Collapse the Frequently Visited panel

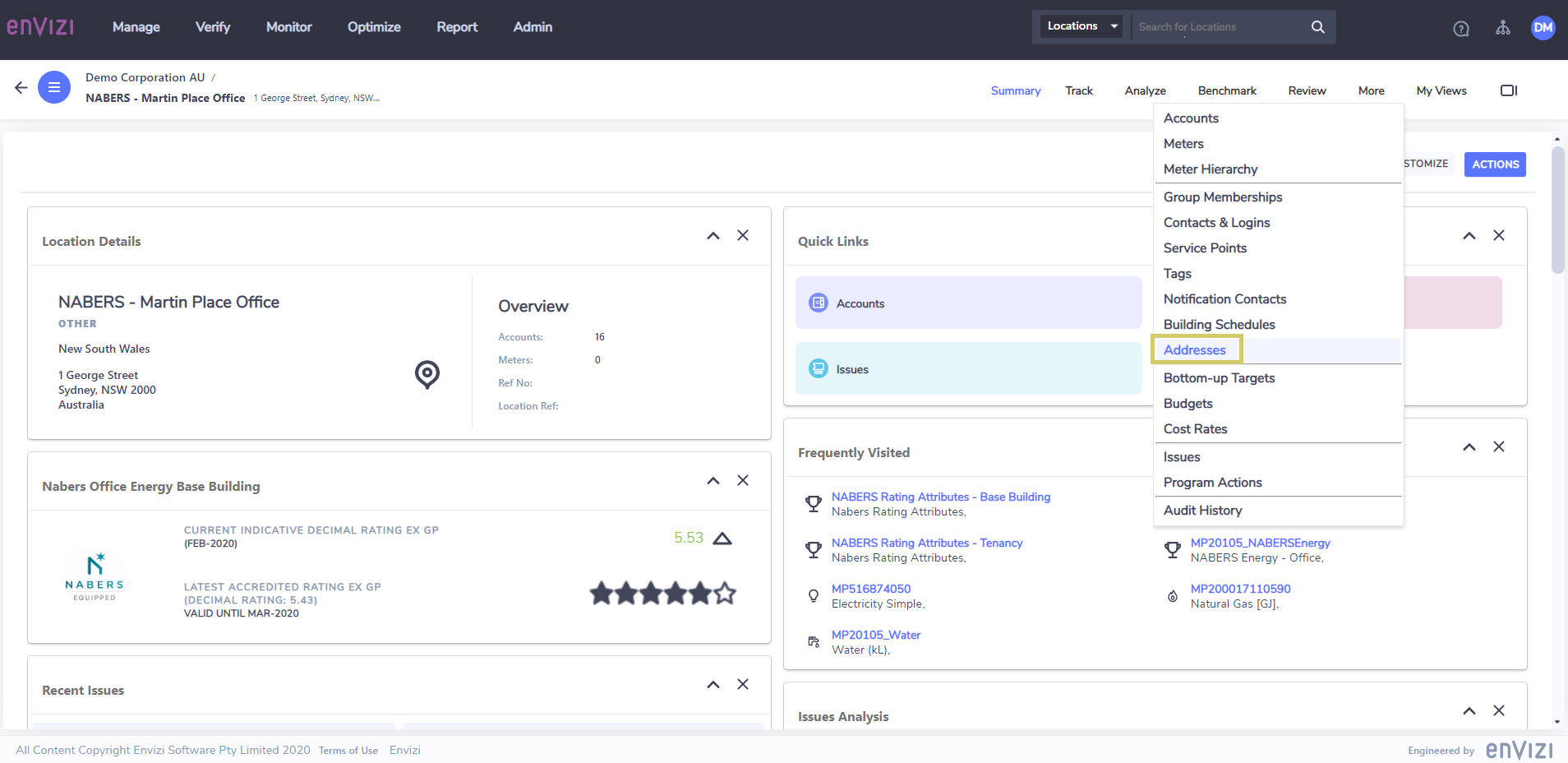(x=1469, y=447)
